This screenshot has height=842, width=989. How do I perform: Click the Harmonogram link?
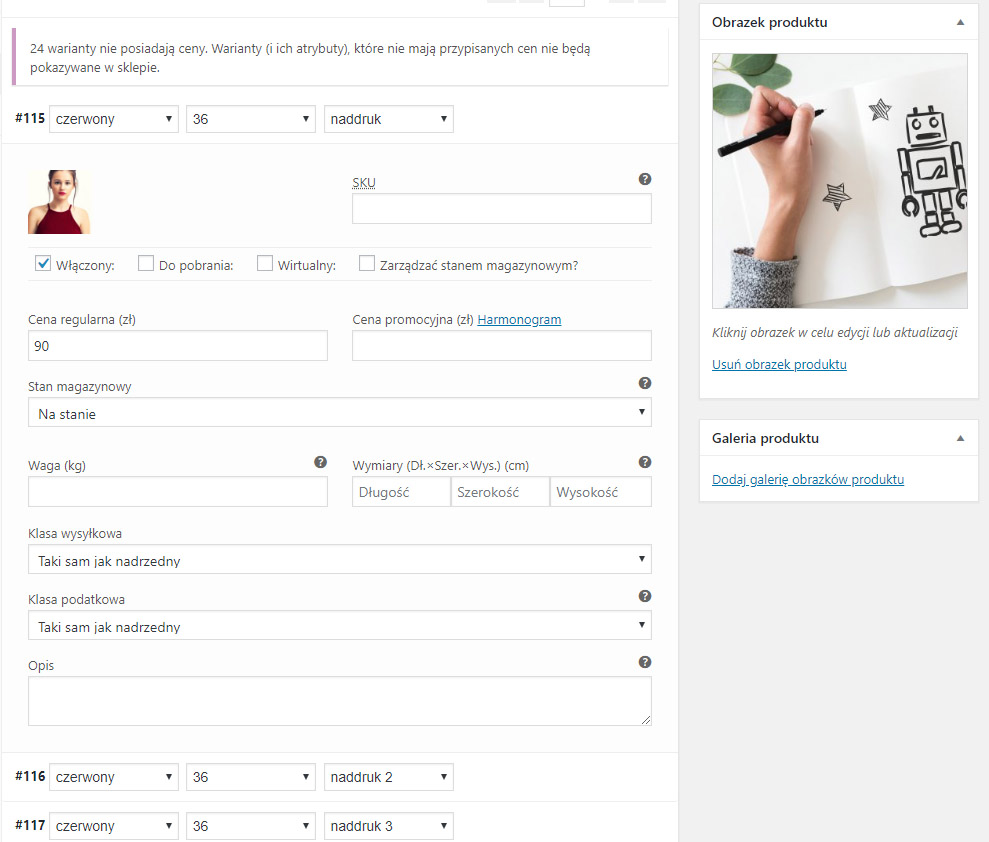519,320
